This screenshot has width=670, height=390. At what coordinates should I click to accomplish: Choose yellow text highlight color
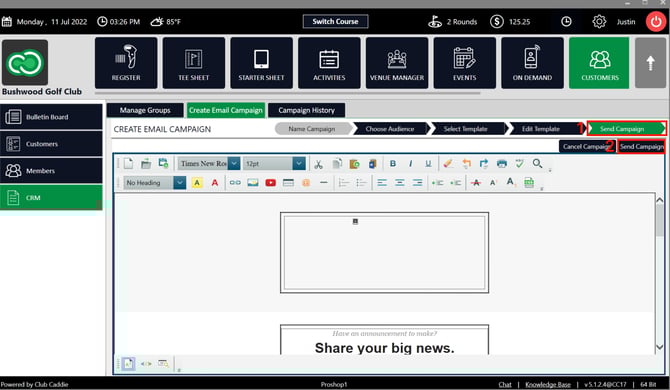tap(197, 183)
